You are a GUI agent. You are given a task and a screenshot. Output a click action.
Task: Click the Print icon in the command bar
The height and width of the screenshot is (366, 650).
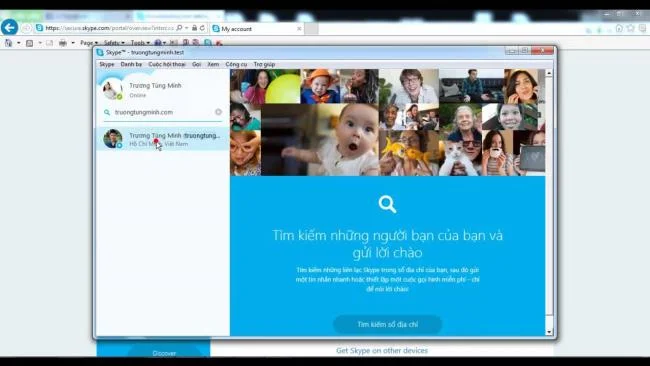coord(63,43)
